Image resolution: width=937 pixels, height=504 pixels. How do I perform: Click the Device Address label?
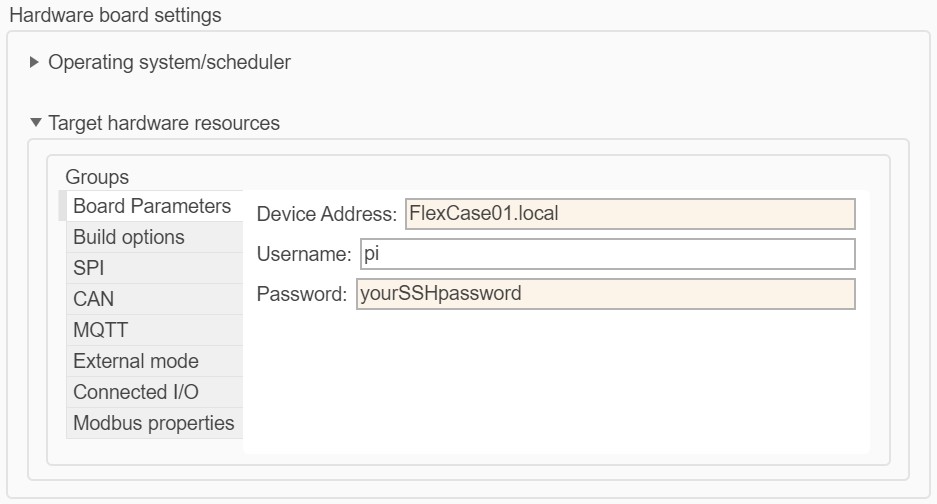pyautogui.click(x=326, y=214)
